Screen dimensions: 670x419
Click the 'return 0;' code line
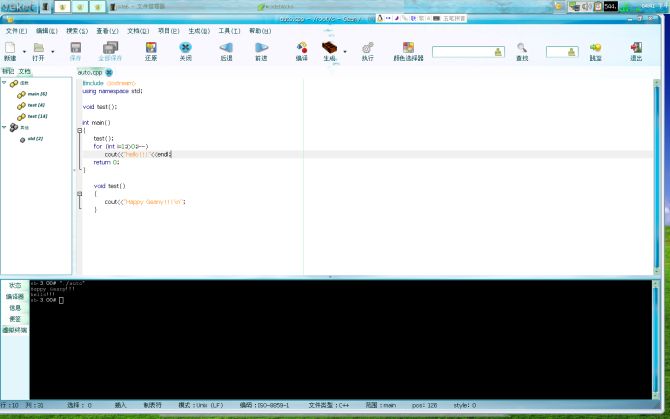106,162
